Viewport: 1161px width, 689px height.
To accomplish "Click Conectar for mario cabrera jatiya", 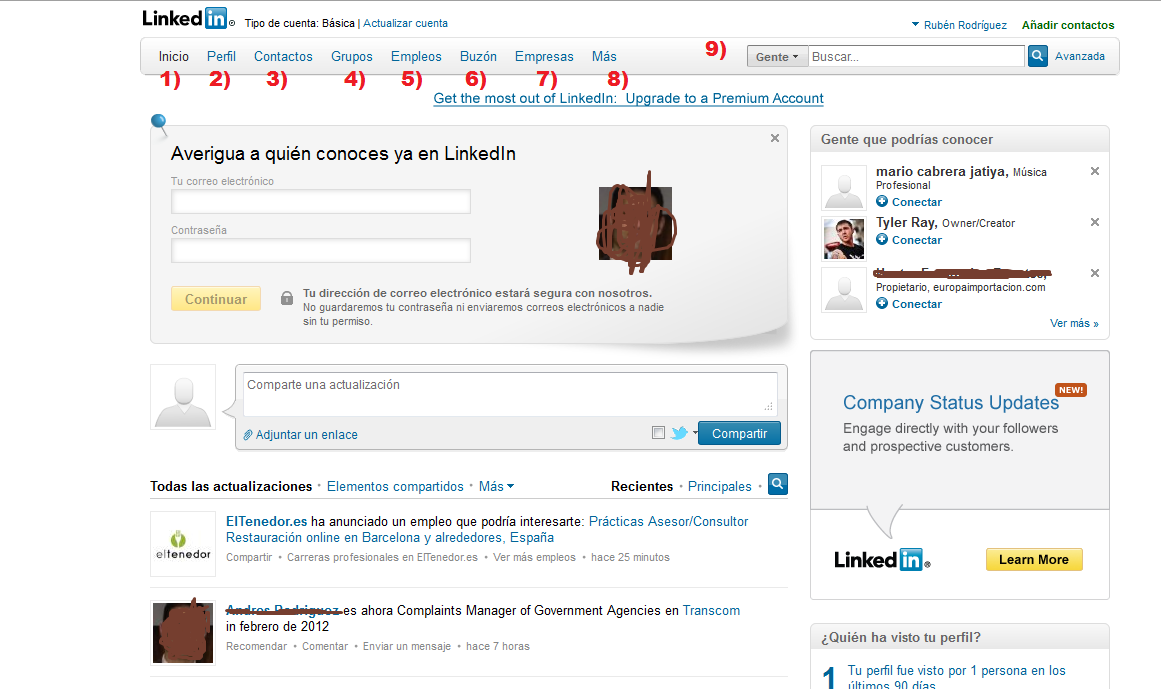I will [x=917, y=202].
